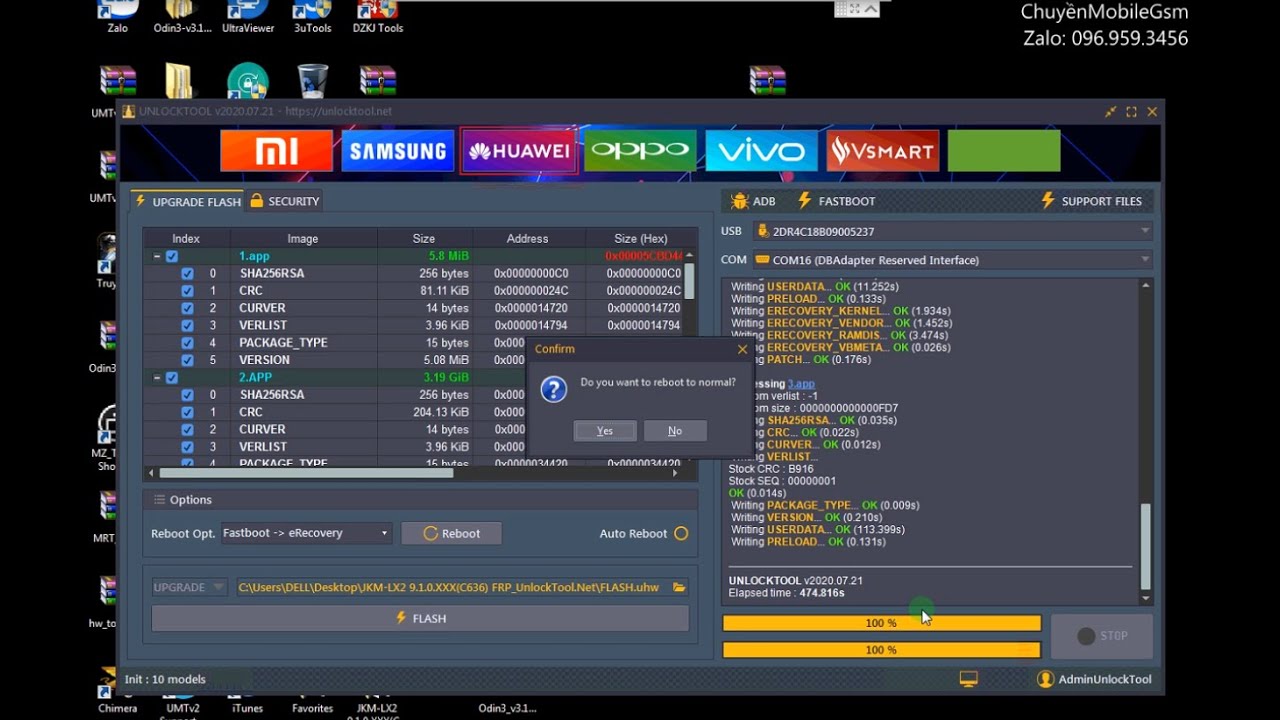
Task: Uncheck the VERSION row checkbox
Action: click(187, 360)
